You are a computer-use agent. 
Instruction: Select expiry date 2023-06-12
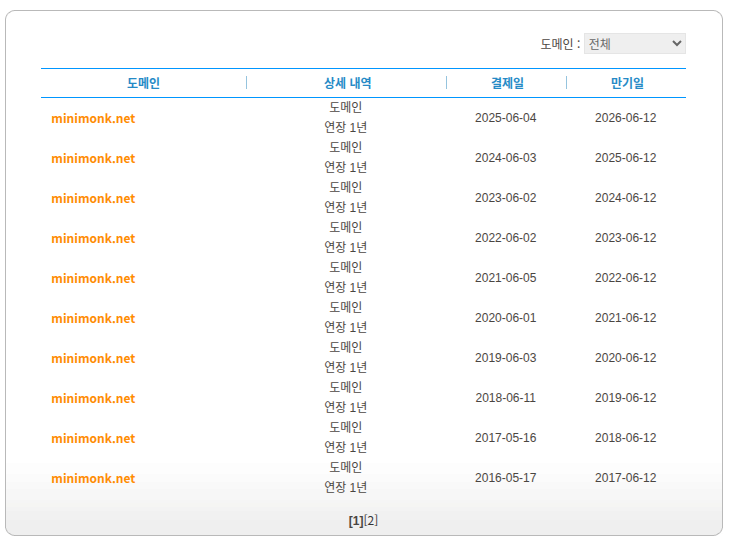click(x=626, y=238)
